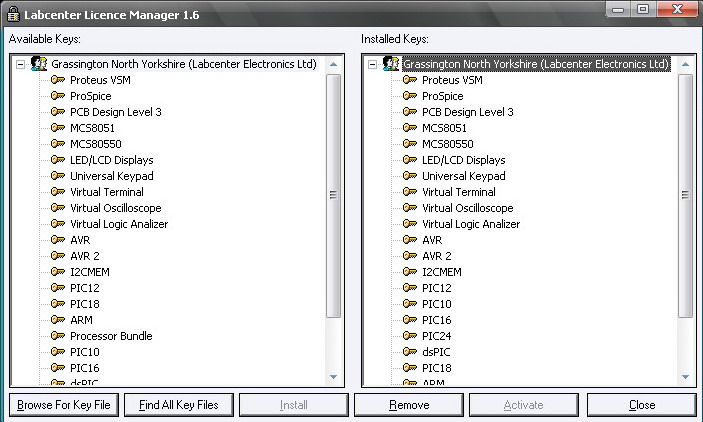Click Available Keys scrollbar down arrow
This screenshot has width=703, height=422.
pyautogui.click(x=333, y=377)
